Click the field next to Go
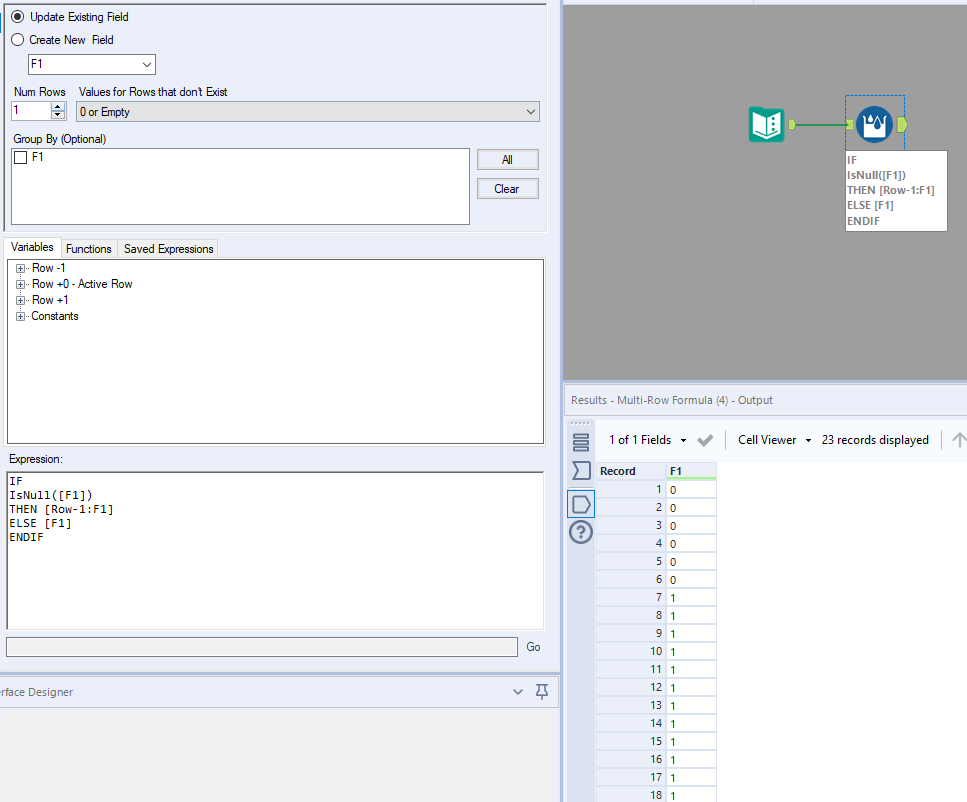Screen dimensions: 967x802 tap(261, 647)
